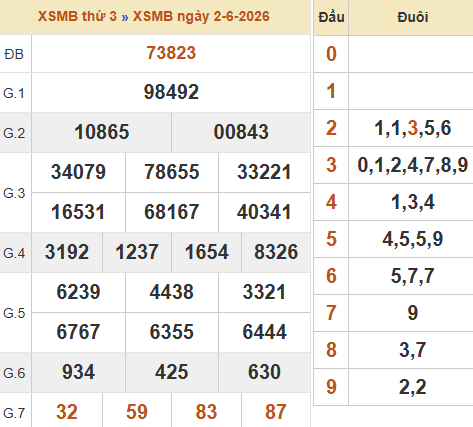Click tail value 9 for head 7
The height and width of the screenshot is (427, 473).
point(413,313)
